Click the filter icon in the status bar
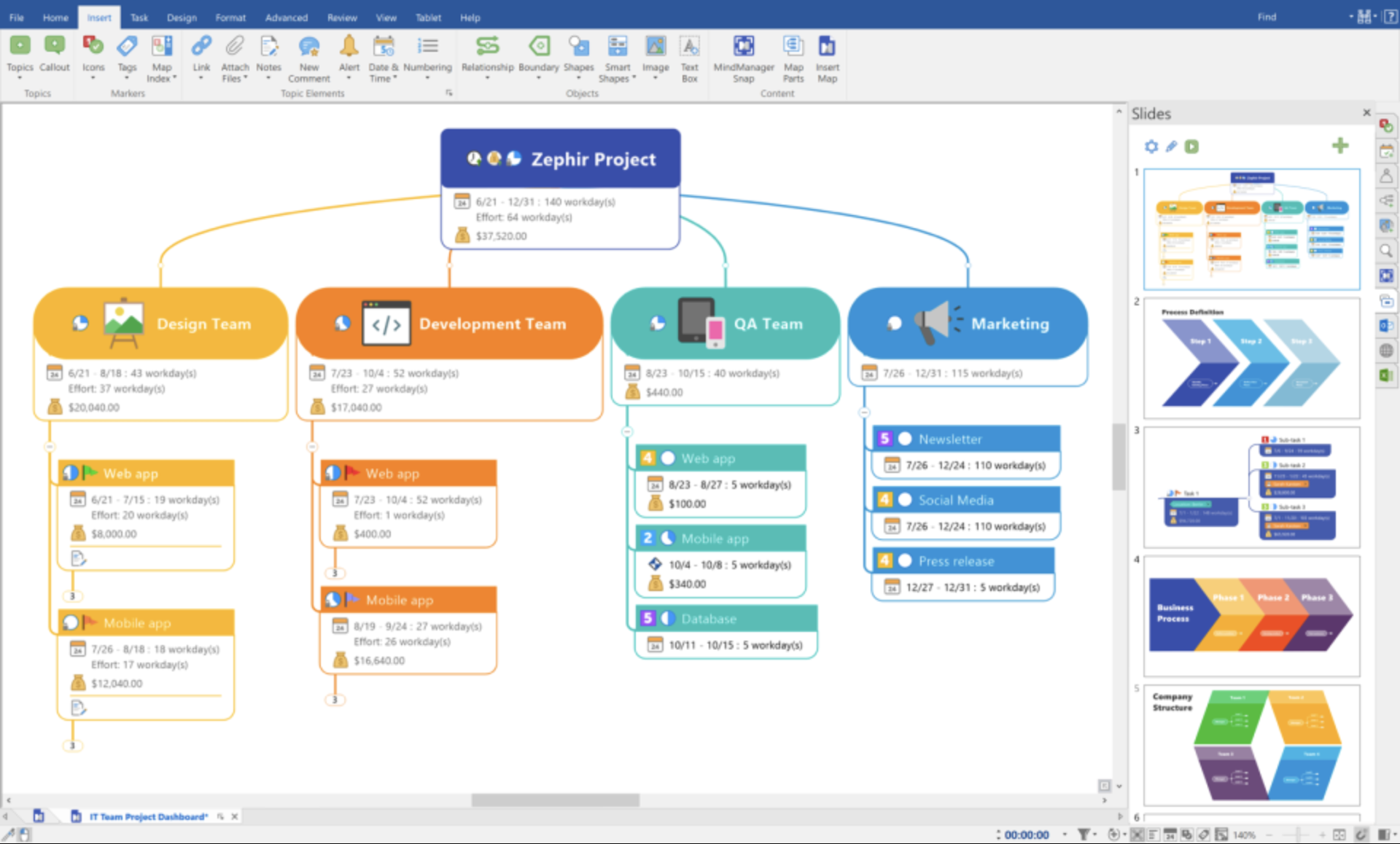 click(x=1086, y=834)
